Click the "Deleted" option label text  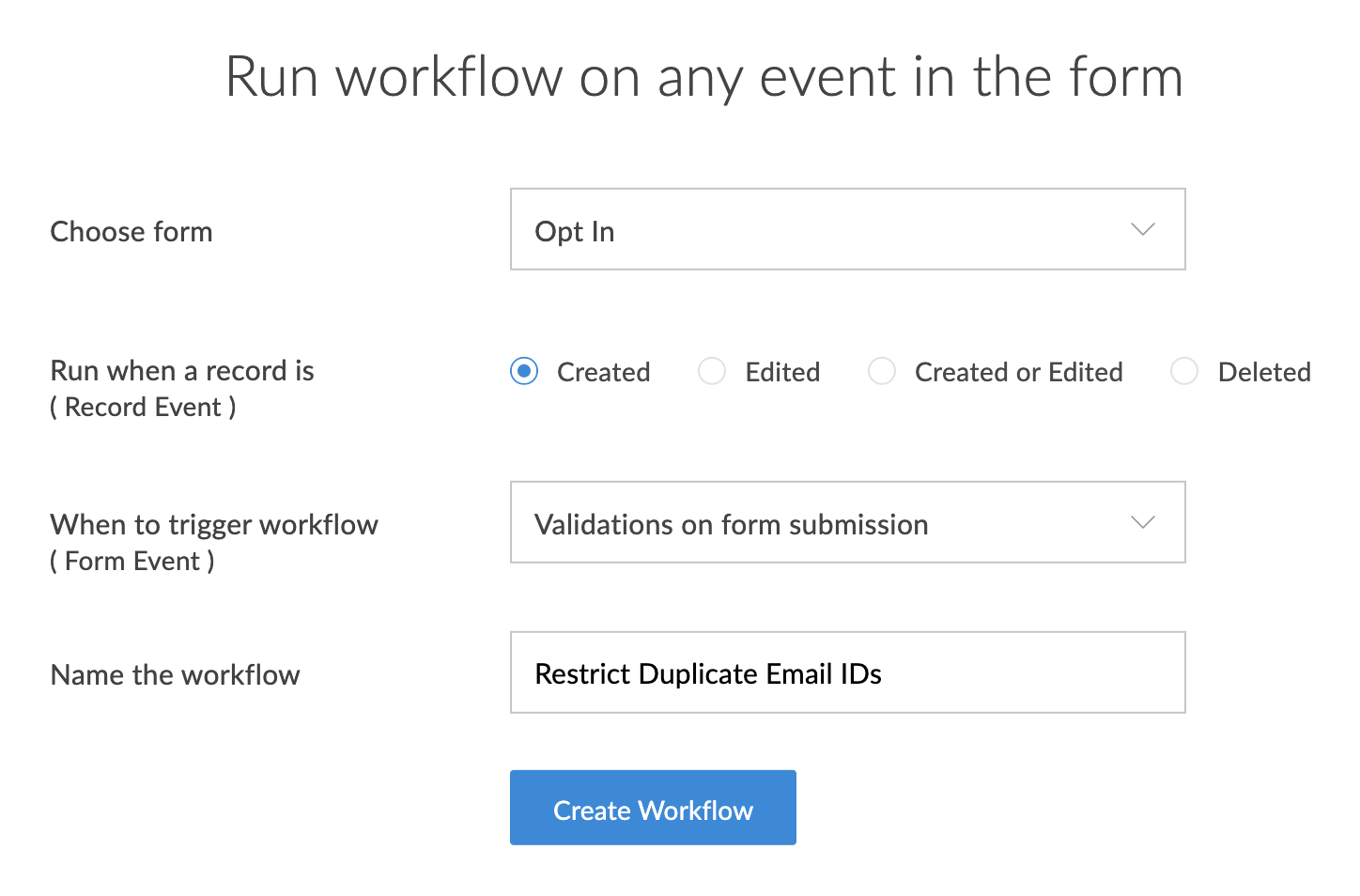tap(1263, 373)
